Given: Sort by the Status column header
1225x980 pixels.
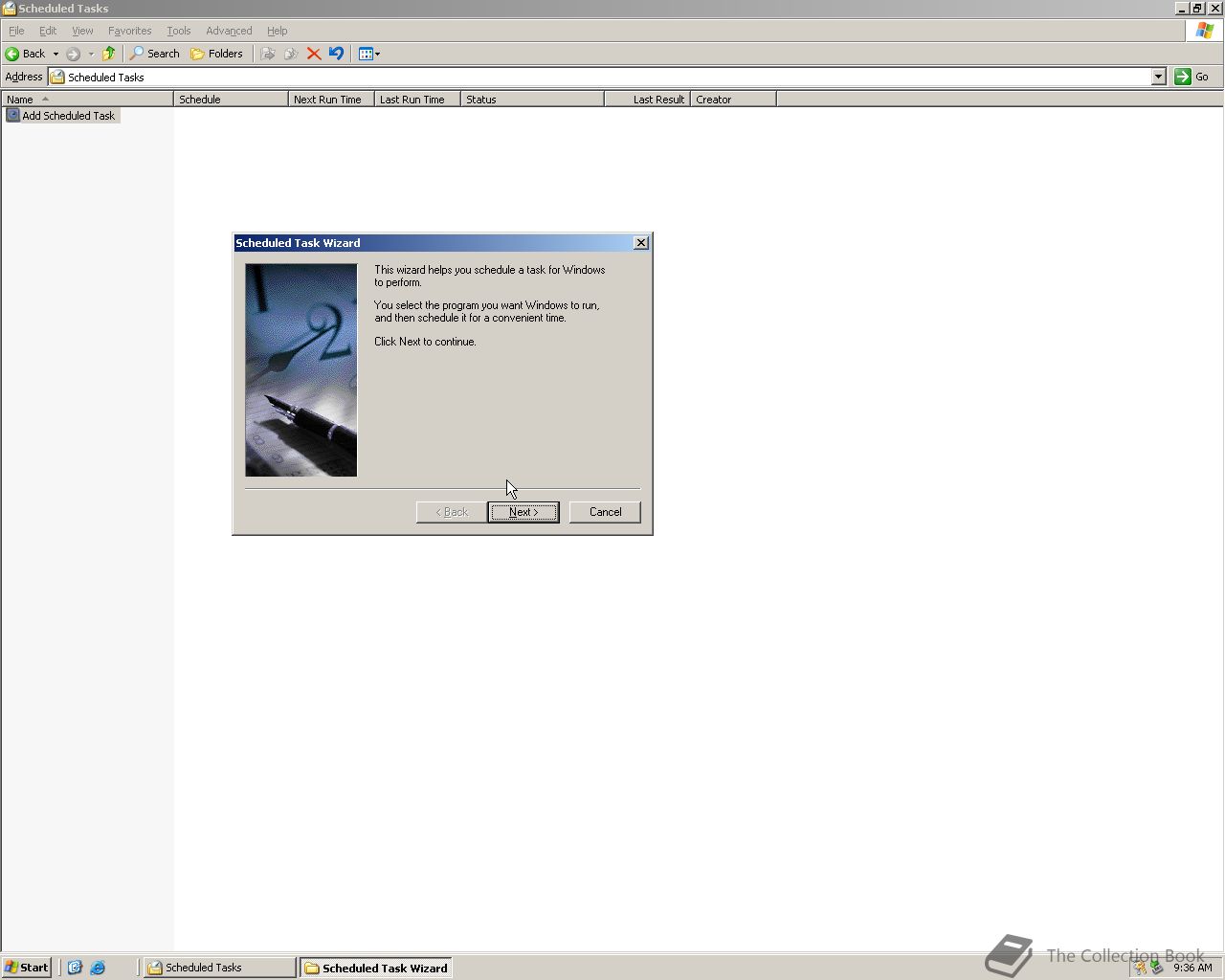Looking at the screenshot, I should (532, 100).
